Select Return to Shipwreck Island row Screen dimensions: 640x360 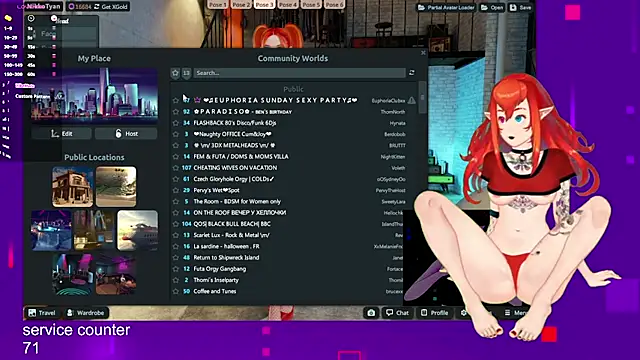coord(287,258)
